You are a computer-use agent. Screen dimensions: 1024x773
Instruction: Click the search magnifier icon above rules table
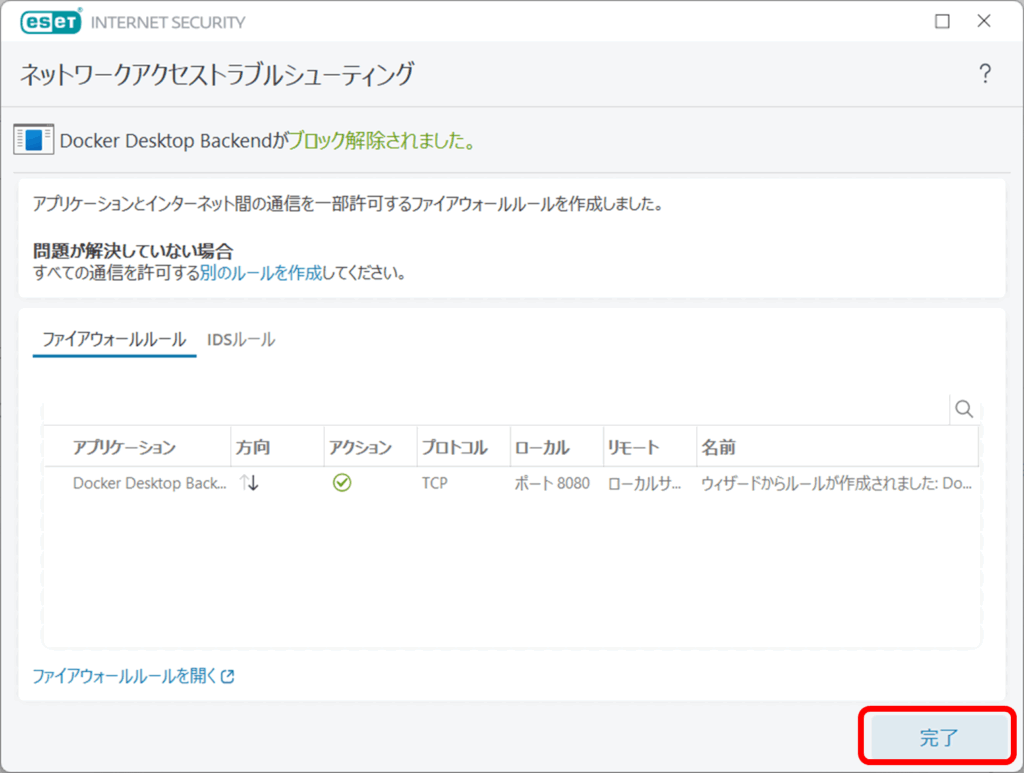[964, 409]
